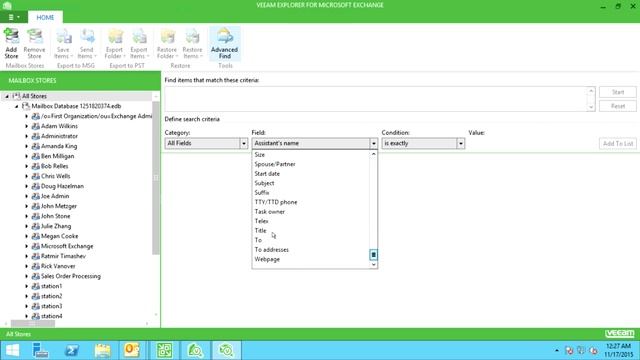Collapse the All Stores tree node
The height and width of the screenshot is (360, 640).
click(7, 96)
